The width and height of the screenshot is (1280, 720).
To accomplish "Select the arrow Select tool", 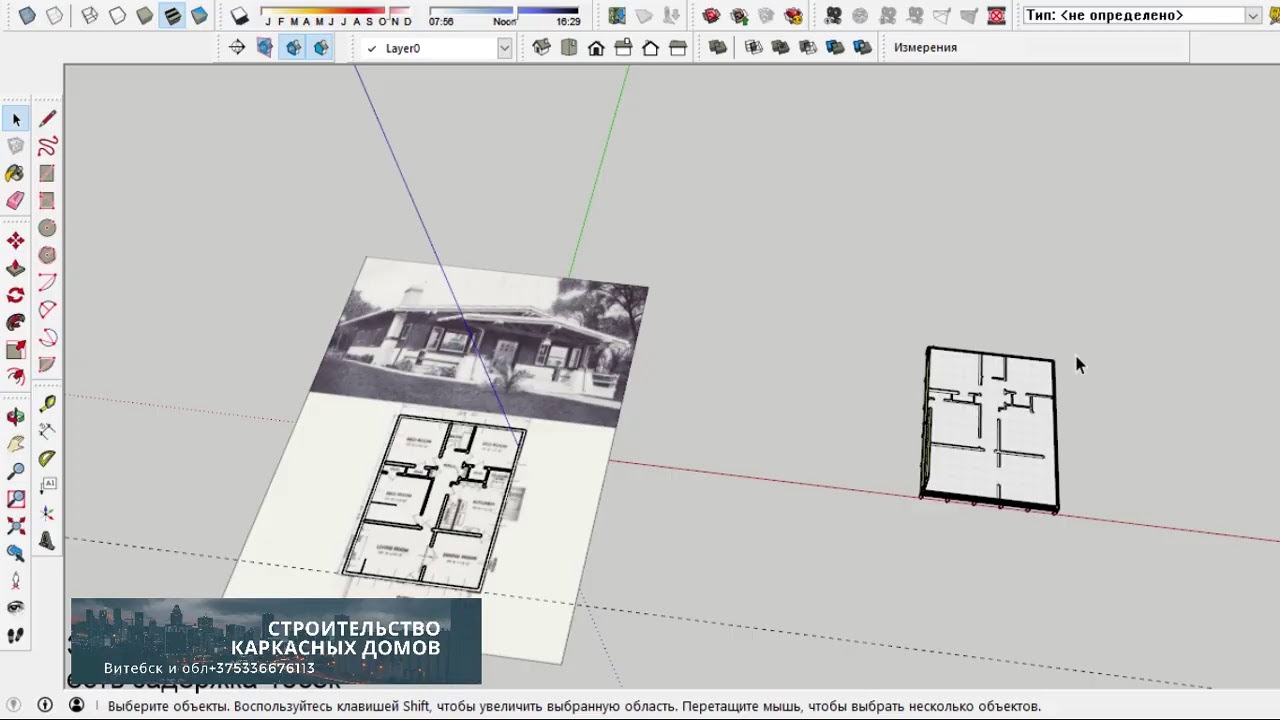I will coord(16,119).
